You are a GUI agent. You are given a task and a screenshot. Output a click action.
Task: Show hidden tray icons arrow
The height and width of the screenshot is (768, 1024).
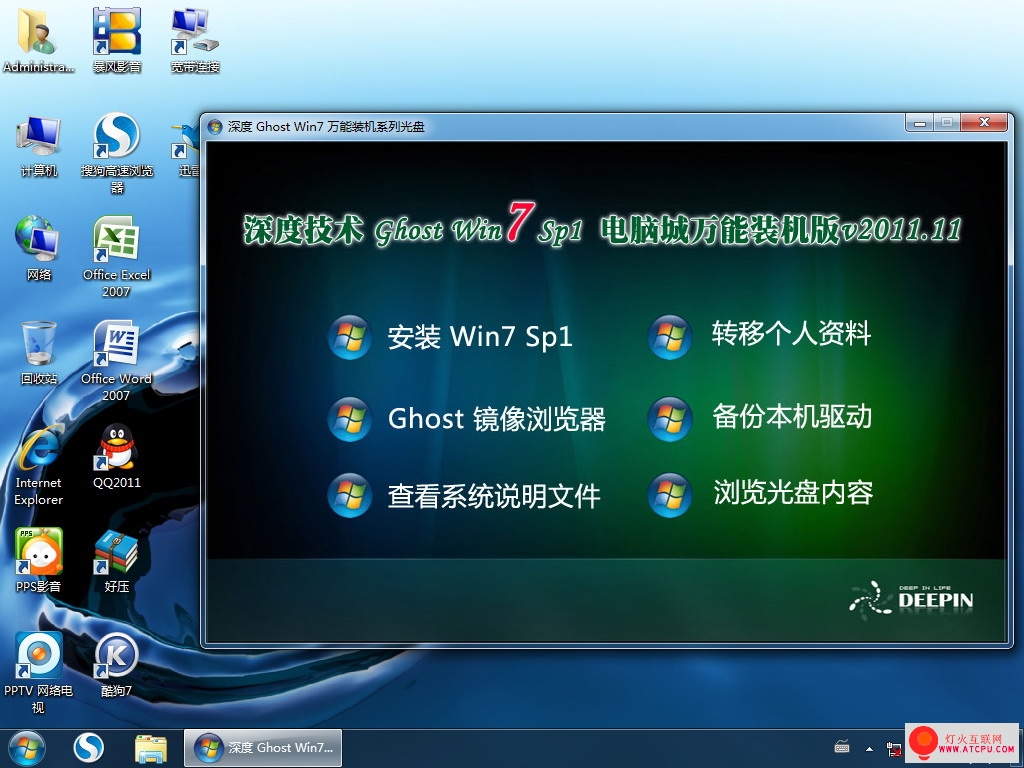(x=869, y=748)
